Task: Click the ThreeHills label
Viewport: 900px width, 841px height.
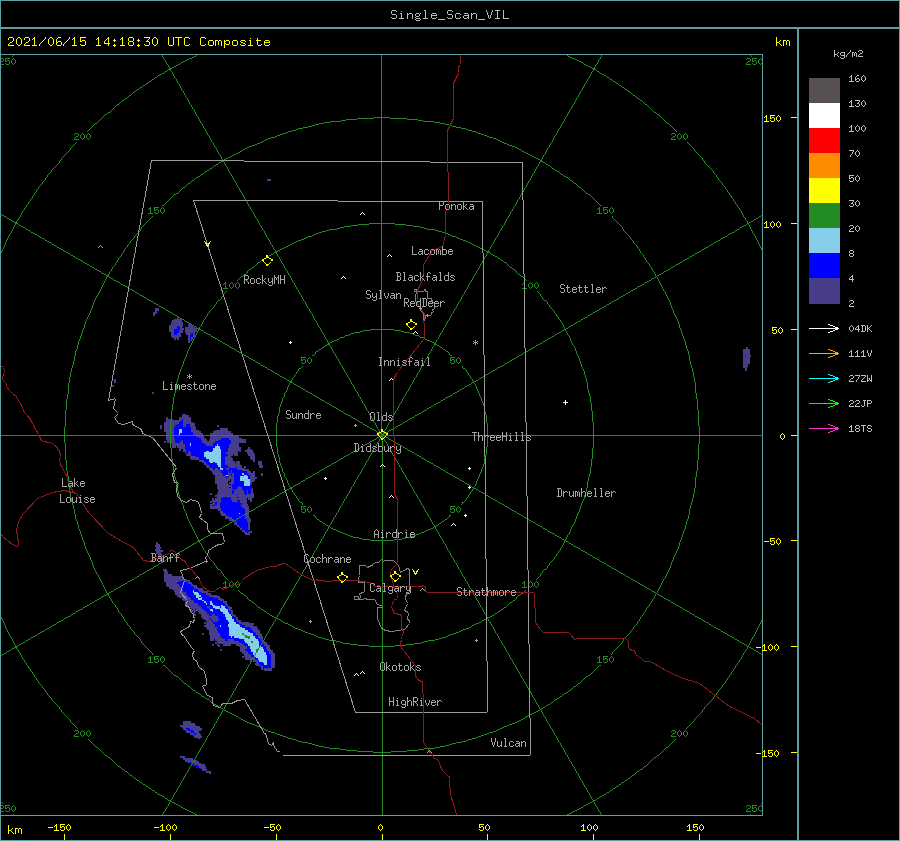Action: [x=501, y=437]
